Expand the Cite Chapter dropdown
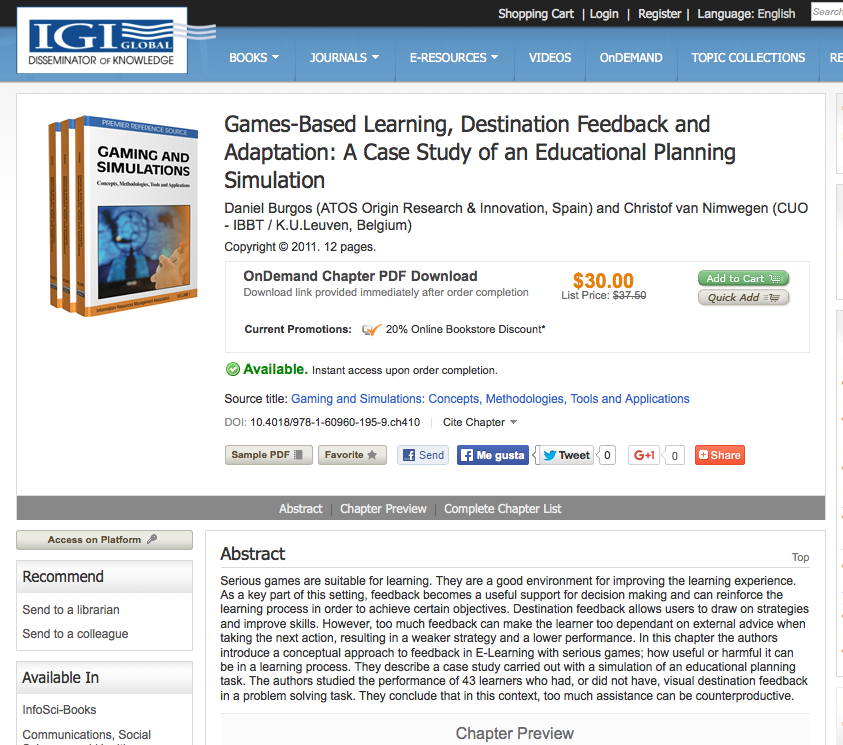Viewport: 843px width, 745px height. 480,422
